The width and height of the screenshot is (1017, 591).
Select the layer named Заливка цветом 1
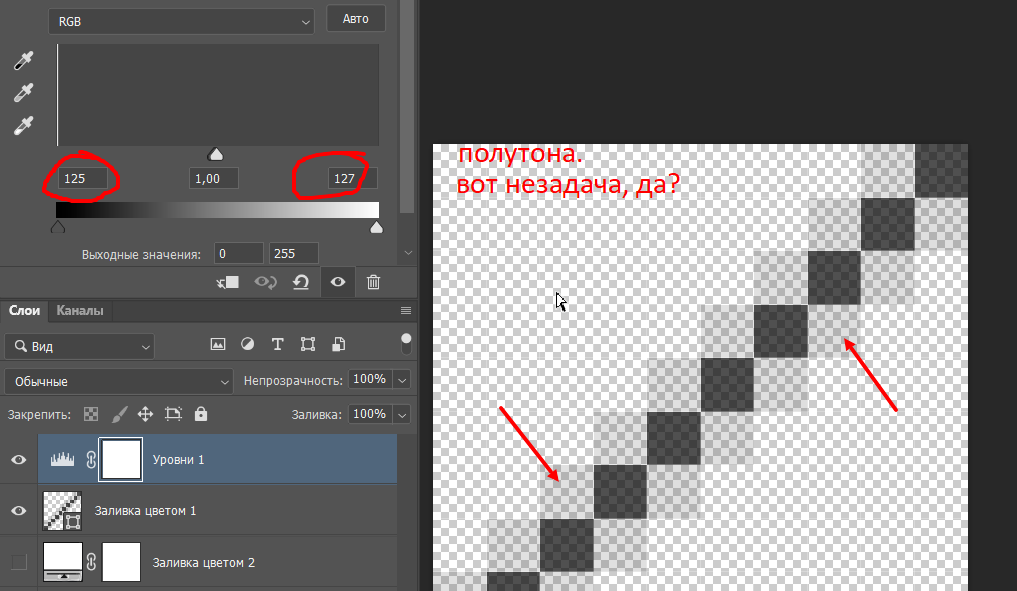[x=145, y=511]
